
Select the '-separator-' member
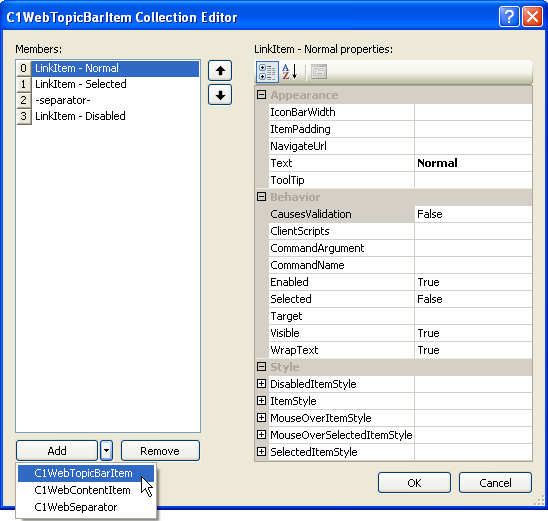coord(108,100)
